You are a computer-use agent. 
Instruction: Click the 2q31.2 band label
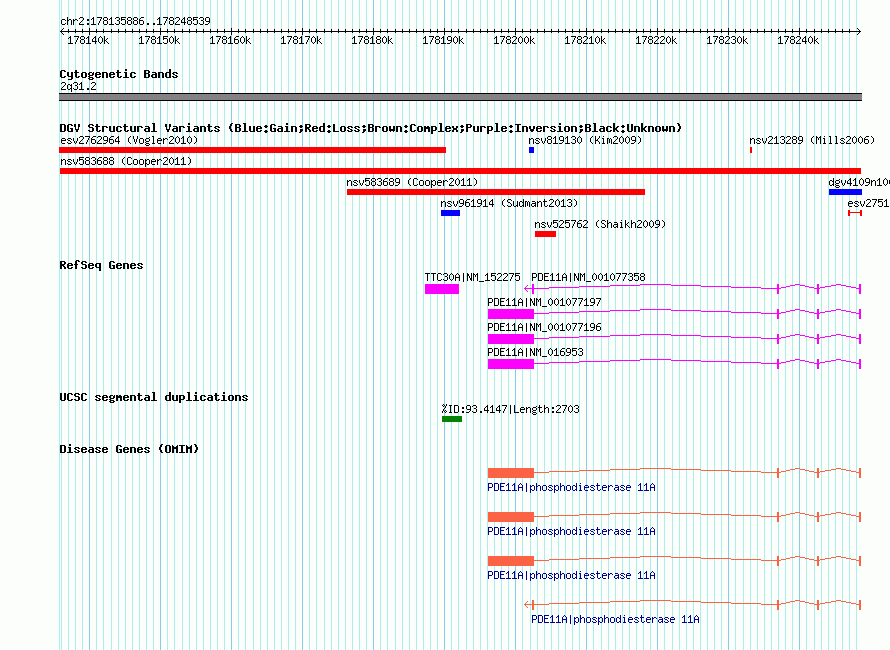(78, 86)
